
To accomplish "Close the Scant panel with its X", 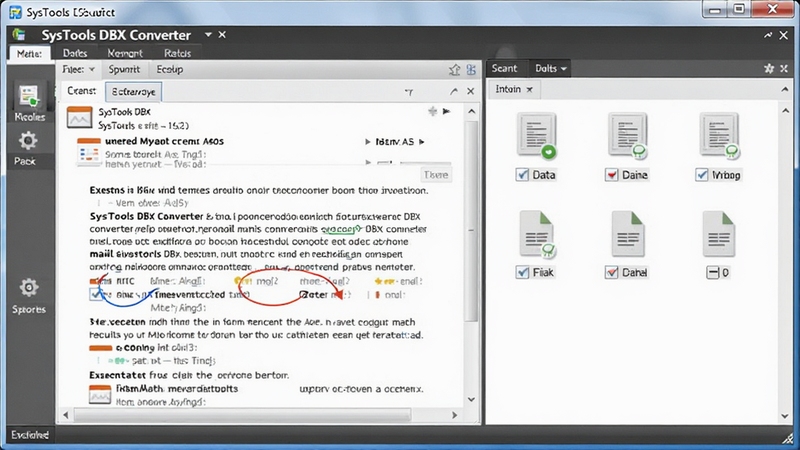I will point(784,68).
